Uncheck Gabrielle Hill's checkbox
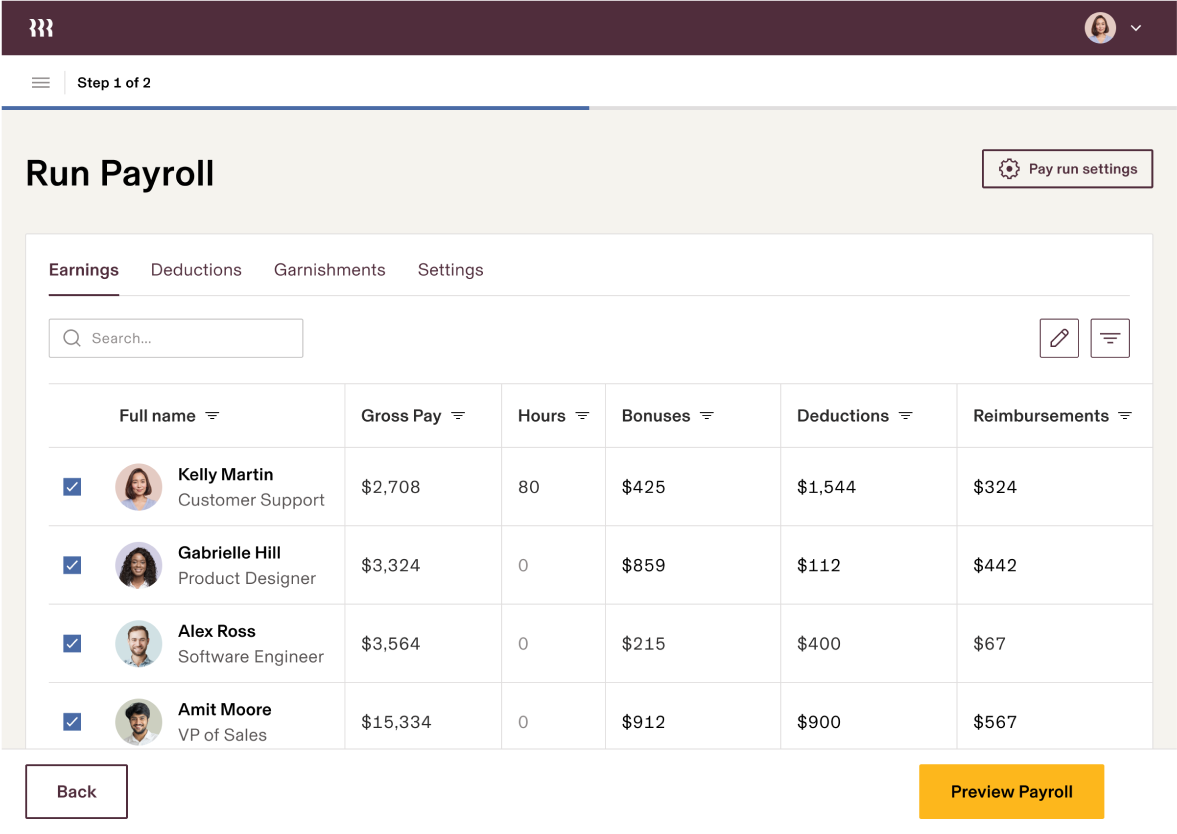 click(x=72, y=565)
